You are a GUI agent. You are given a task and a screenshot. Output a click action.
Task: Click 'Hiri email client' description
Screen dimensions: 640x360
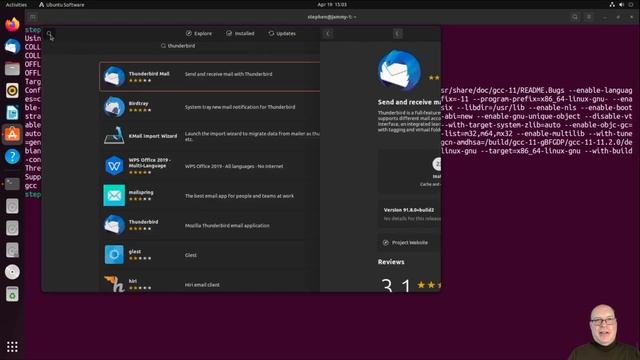pyautogui.click(x=202, y=285)
